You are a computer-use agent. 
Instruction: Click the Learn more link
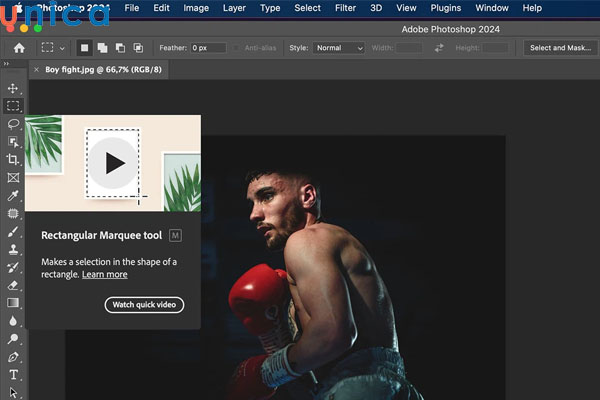pyautogui.click(x=104, y=274)
